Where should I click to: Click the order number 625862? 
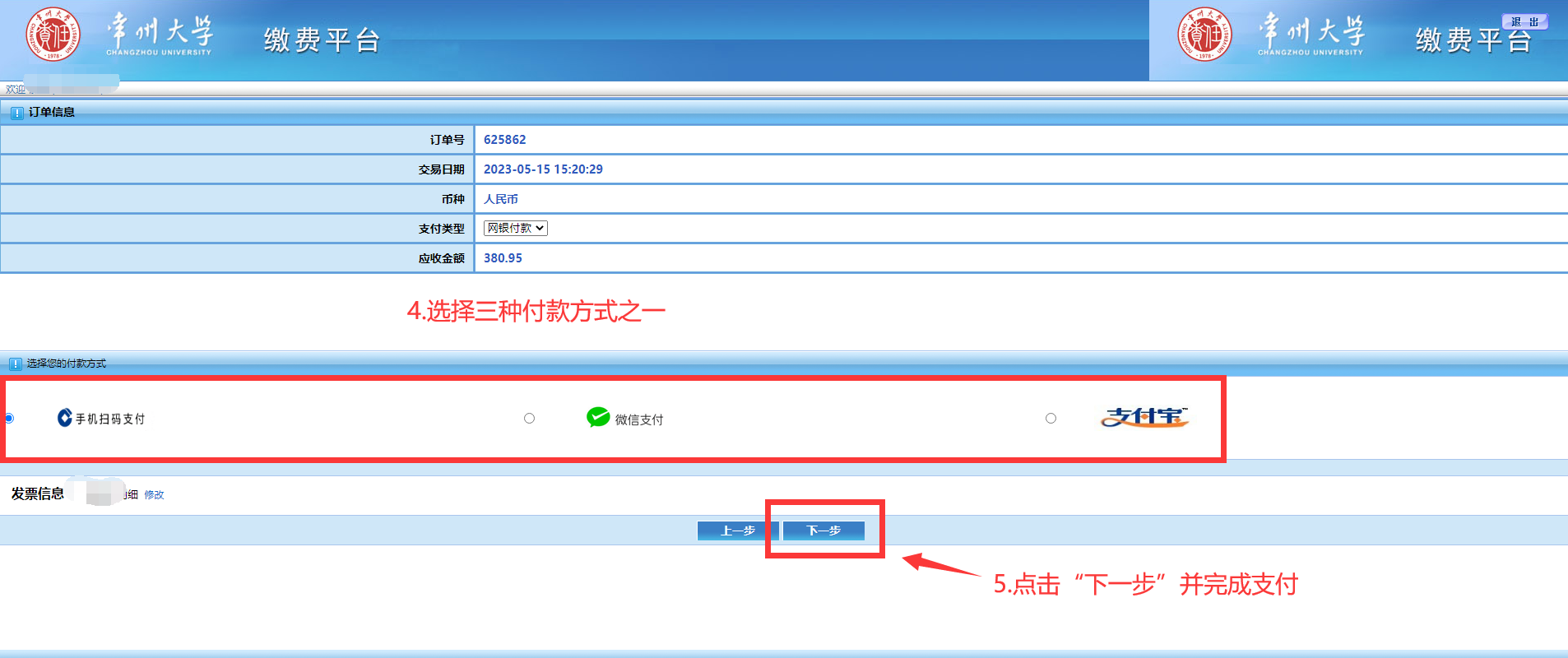coord(504,140)
